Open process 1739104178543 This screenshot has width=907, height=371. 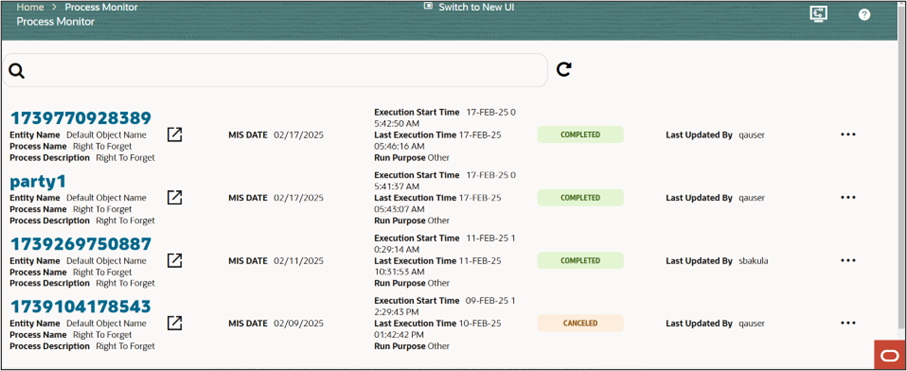click(x=80, y=306)
